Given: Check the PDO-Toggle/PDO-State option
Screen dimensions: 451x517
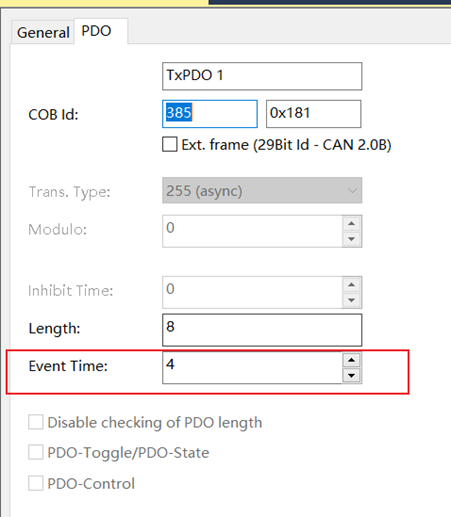Looking at the screenshot, I should click(36, 452).
